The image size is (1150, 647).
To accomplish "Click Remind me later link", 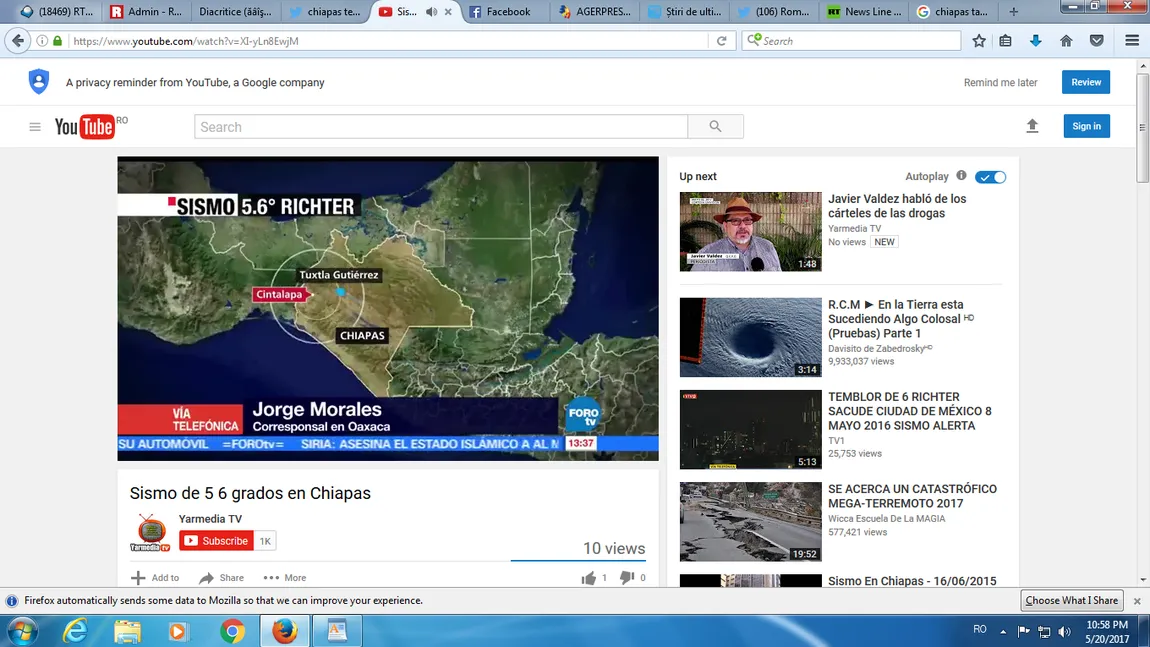I will click(1000, 82).
